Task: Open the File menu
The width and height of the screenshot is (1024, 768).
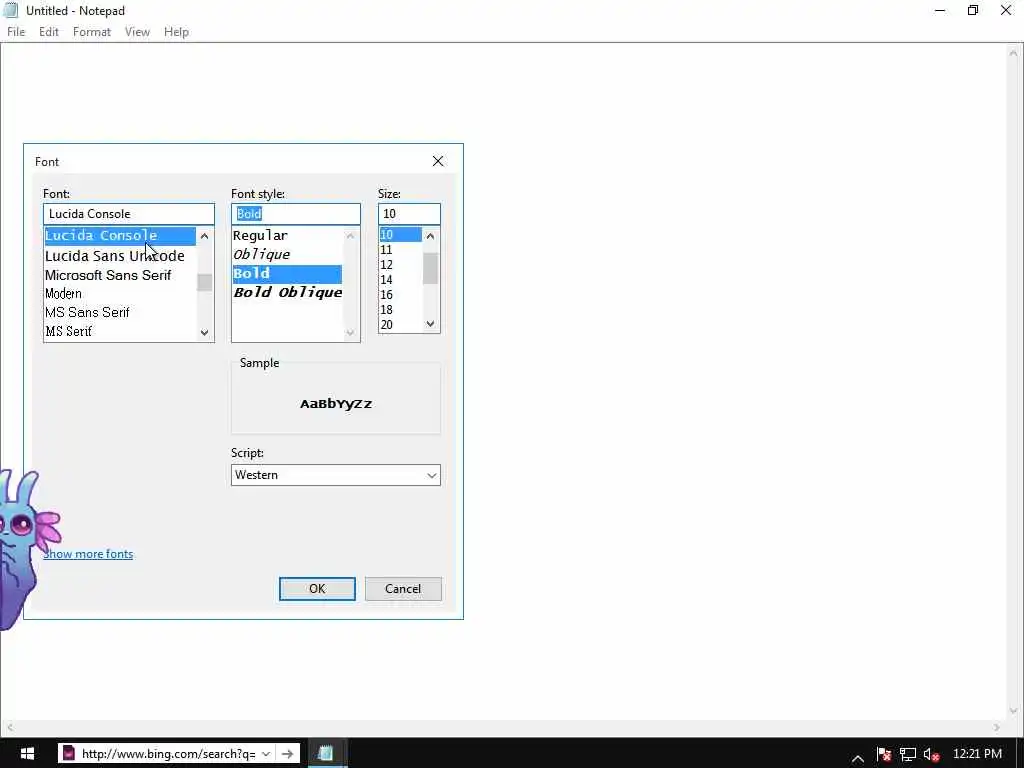Action: pyautogui.click(x=16, y=31)
